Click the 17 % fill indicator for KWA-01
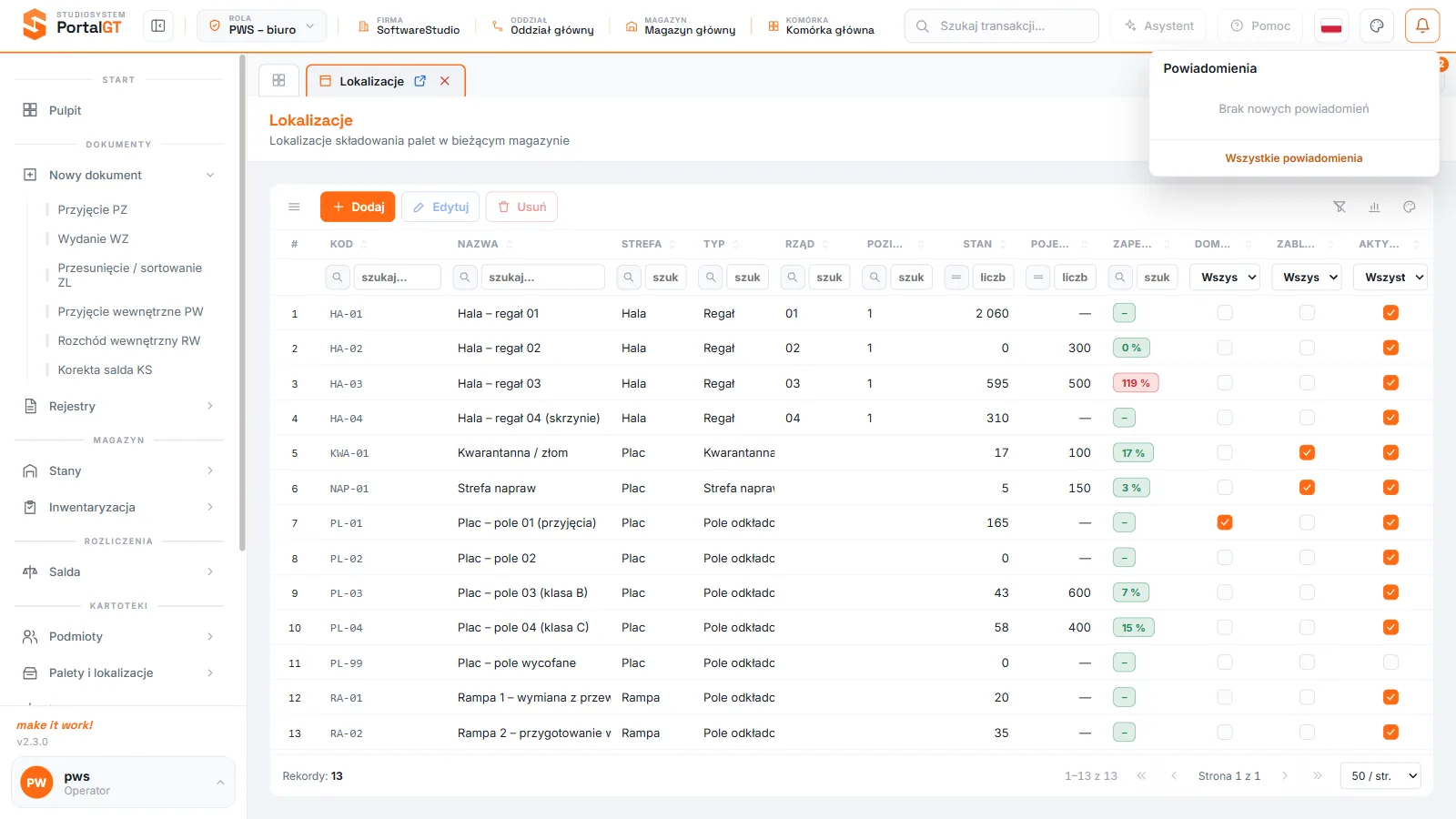This screenshot has height=819, width=1456. pyautogui.click(x=1133, y=452)
